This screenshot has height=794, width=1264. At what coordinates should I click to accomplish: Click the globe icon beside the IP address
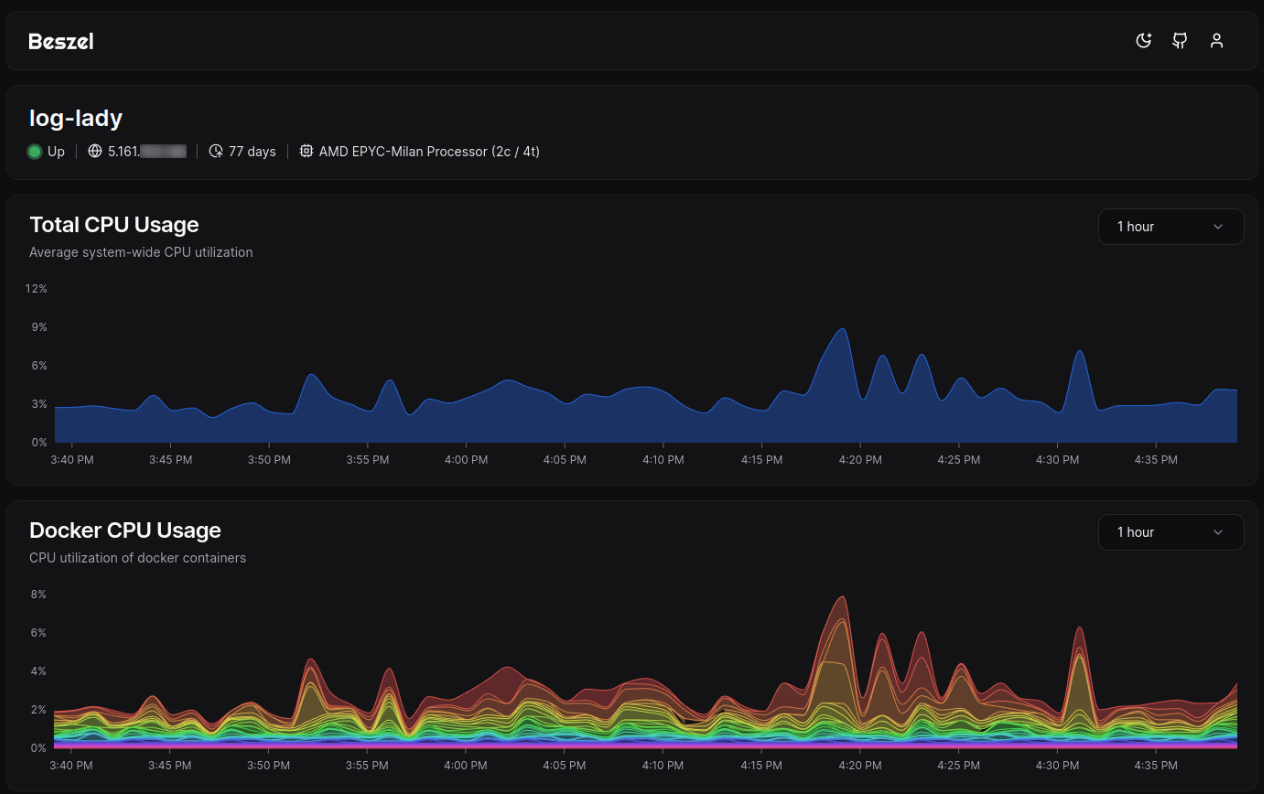click(x=95, y=152)
